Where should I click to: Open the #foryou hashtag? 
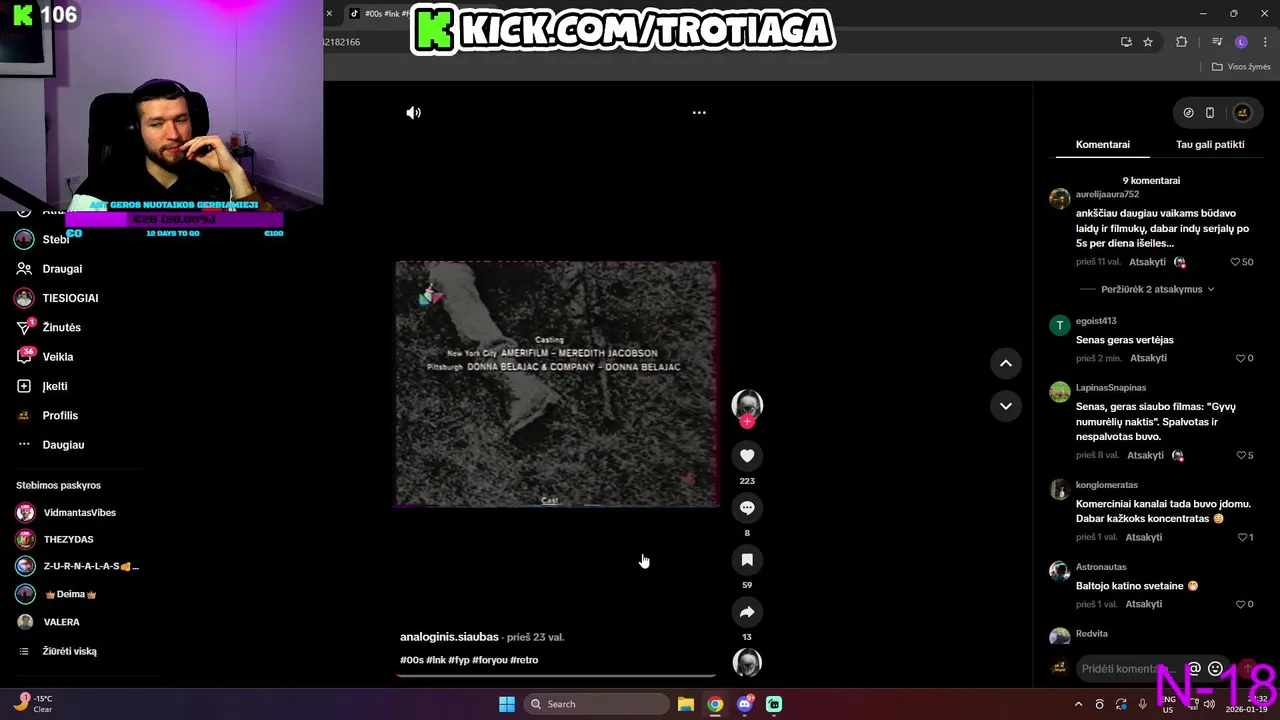click(x=489, y=660)
